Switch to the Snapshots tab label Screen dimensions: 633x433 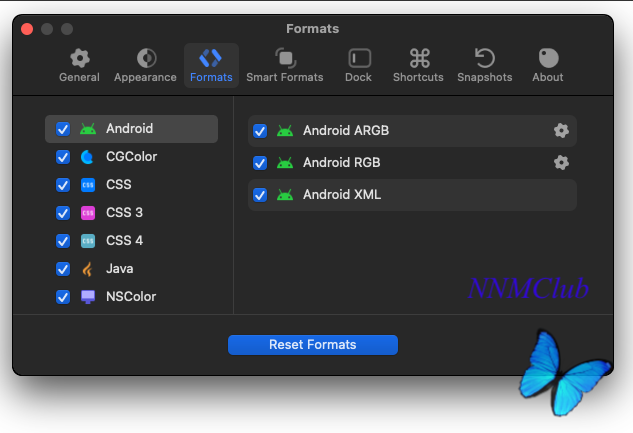tap(485, 77)
